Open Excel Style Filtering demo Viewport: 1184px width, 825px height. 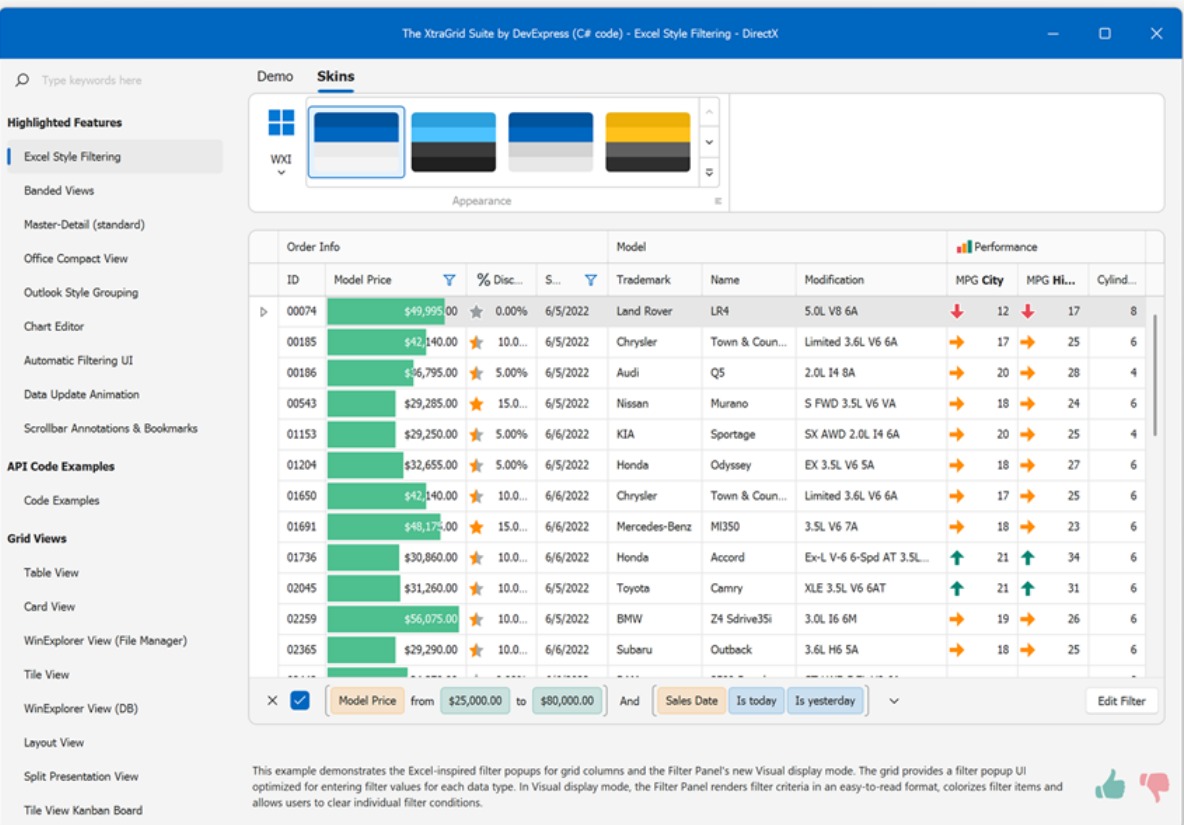[115, 156]
